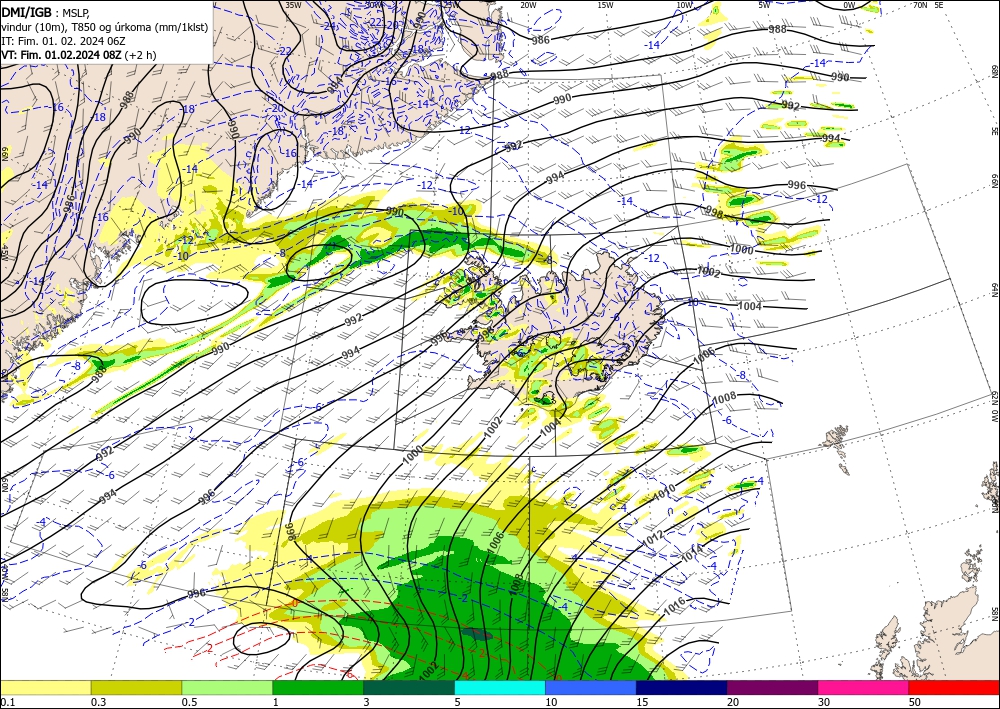Click the legend value "50"
Viewport: 1000px width, 709px height.
915,702
